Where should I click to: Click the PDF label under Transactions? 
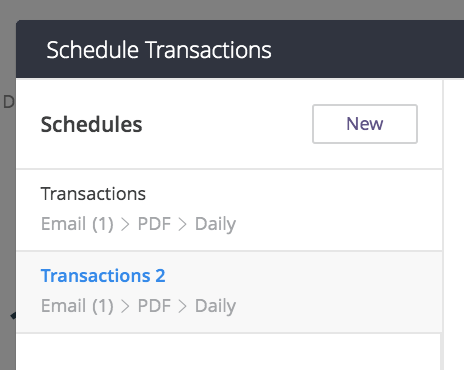click(x=154, y=224)
